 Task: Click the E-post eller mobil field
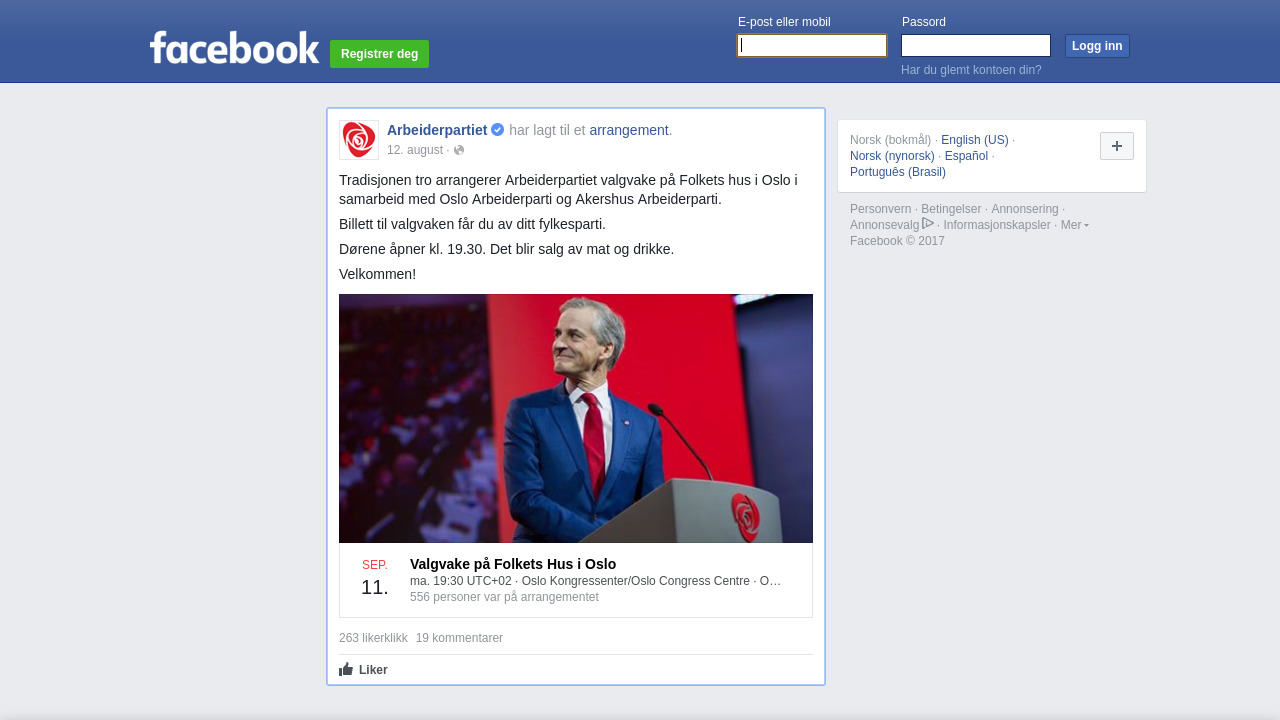(812, 45)
